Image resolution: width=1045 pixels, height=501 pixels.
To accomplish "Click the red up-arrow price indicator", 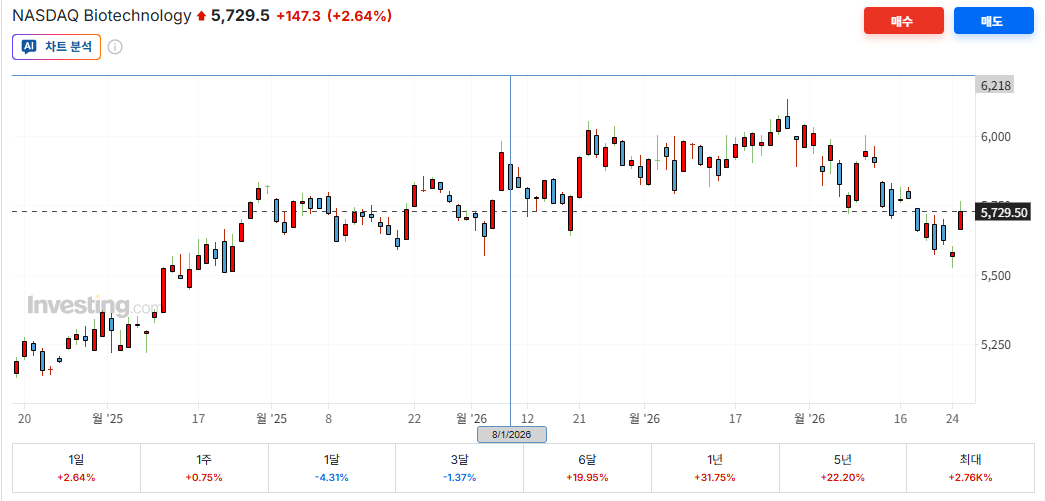I will click(201, 16).
